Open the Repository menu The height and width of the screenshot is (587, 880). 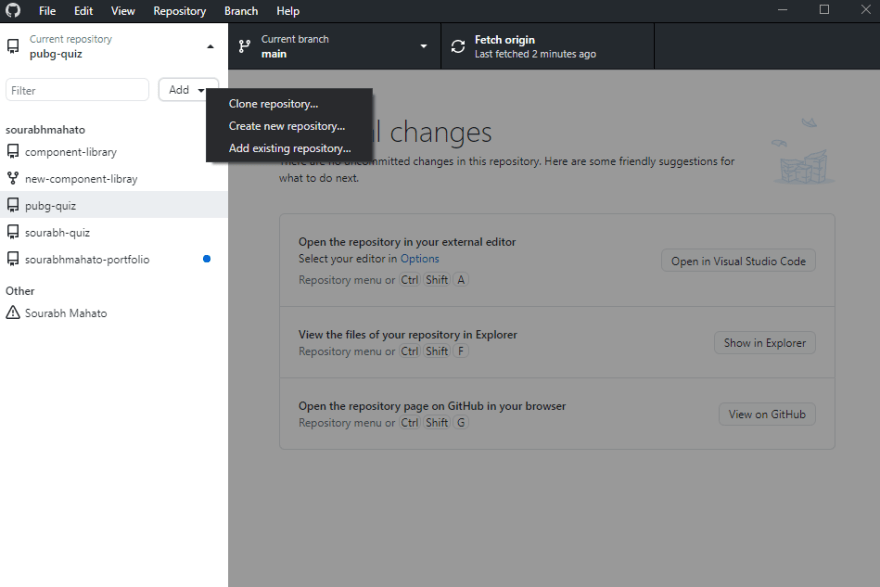pyautogui.click(x=180, y=11)
